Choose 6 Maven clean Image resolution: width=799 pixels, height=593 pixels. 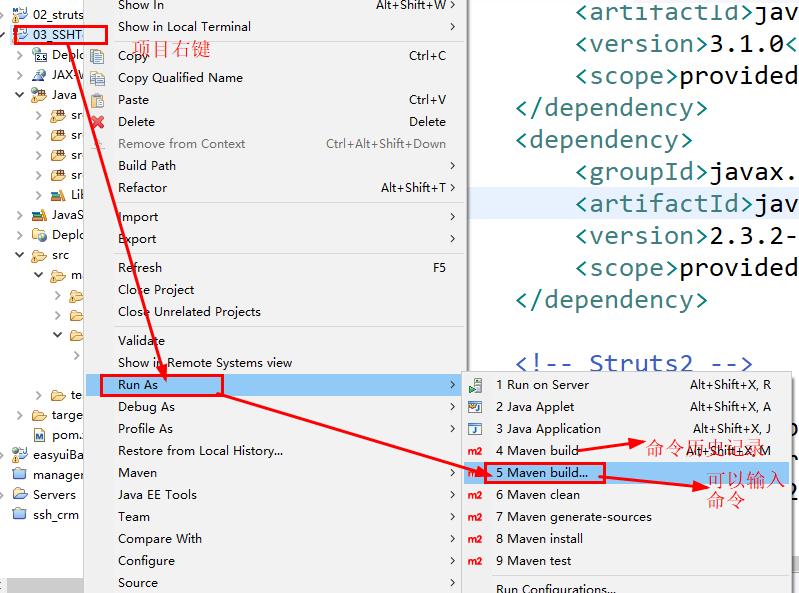click(x=627, y=495)
